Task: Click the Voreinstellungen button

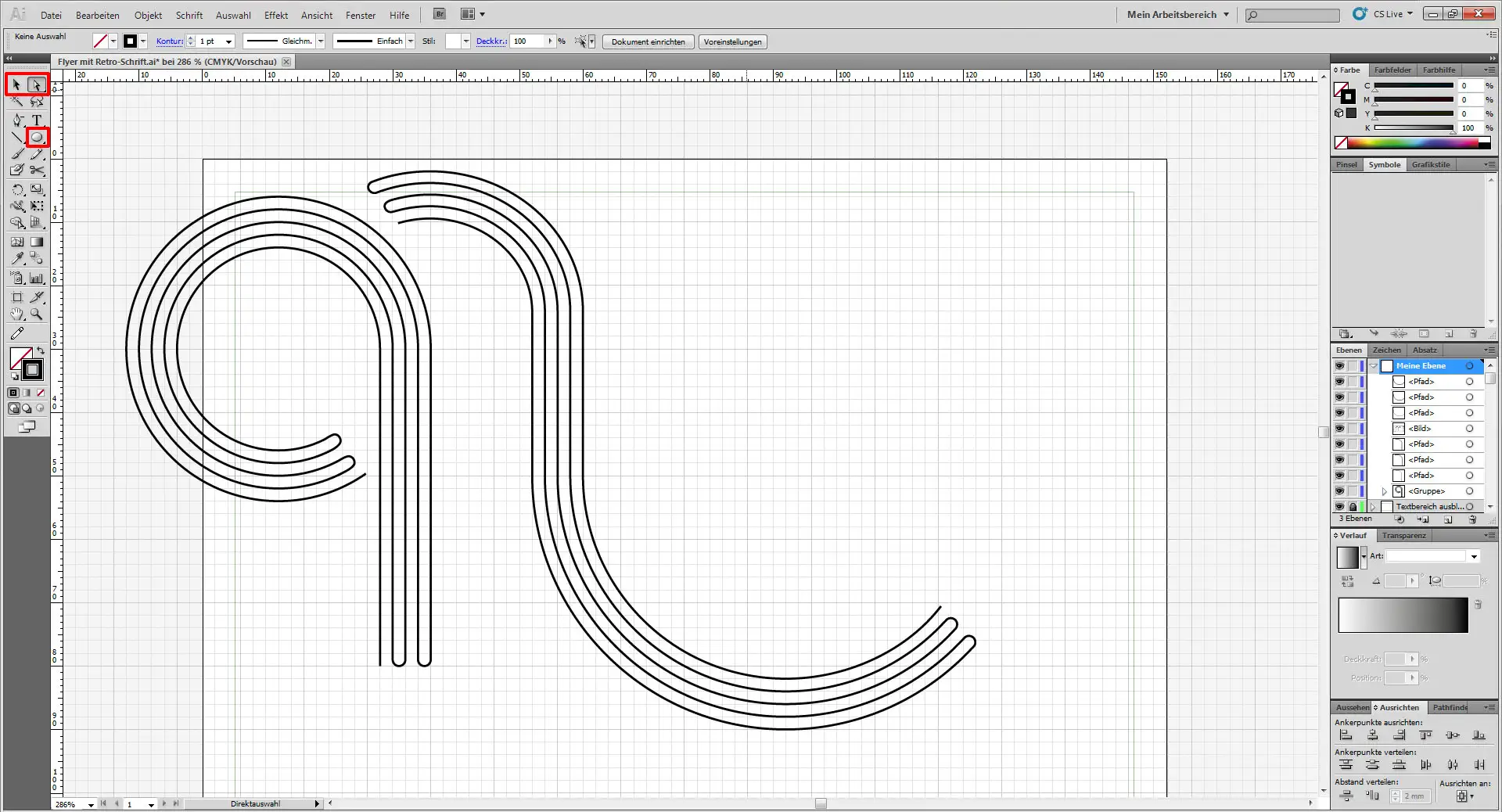Action: [x=732, y=42]
